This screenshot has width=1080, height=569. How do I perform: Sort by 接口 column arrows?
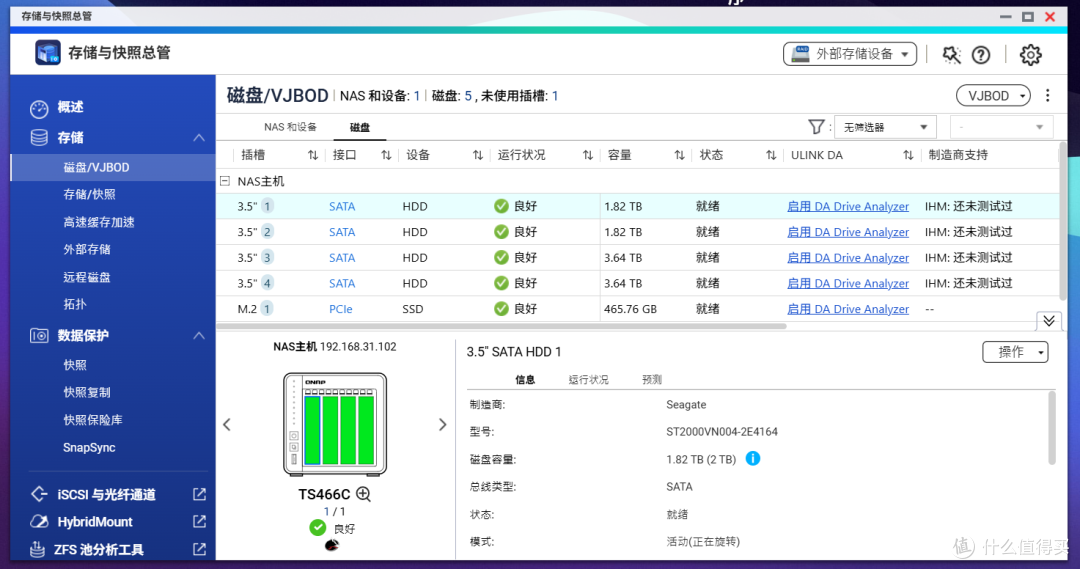point(386,155)
